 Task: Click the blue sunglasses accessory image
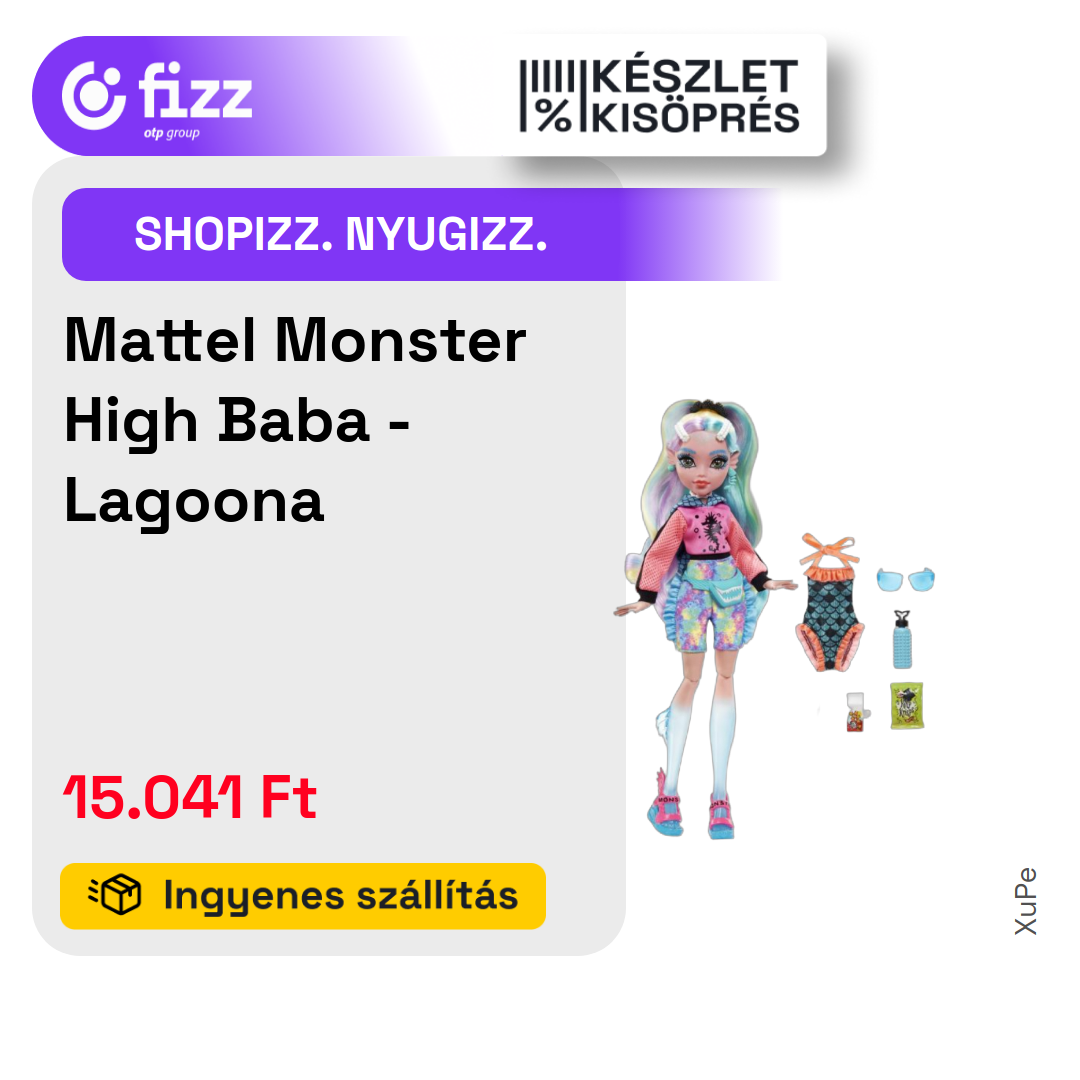click(906, 579)
